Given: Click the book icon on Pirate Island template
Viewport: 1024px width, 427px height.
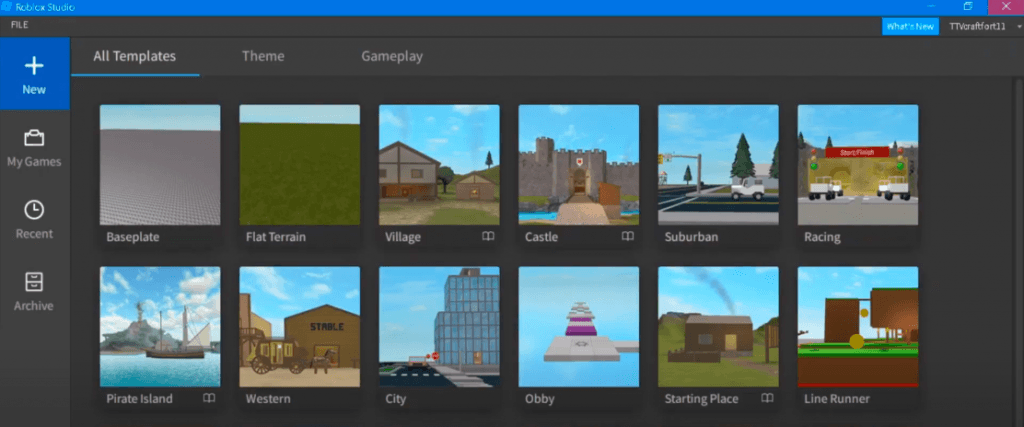Looking at the screenshot, I should (x=208, y=398).
